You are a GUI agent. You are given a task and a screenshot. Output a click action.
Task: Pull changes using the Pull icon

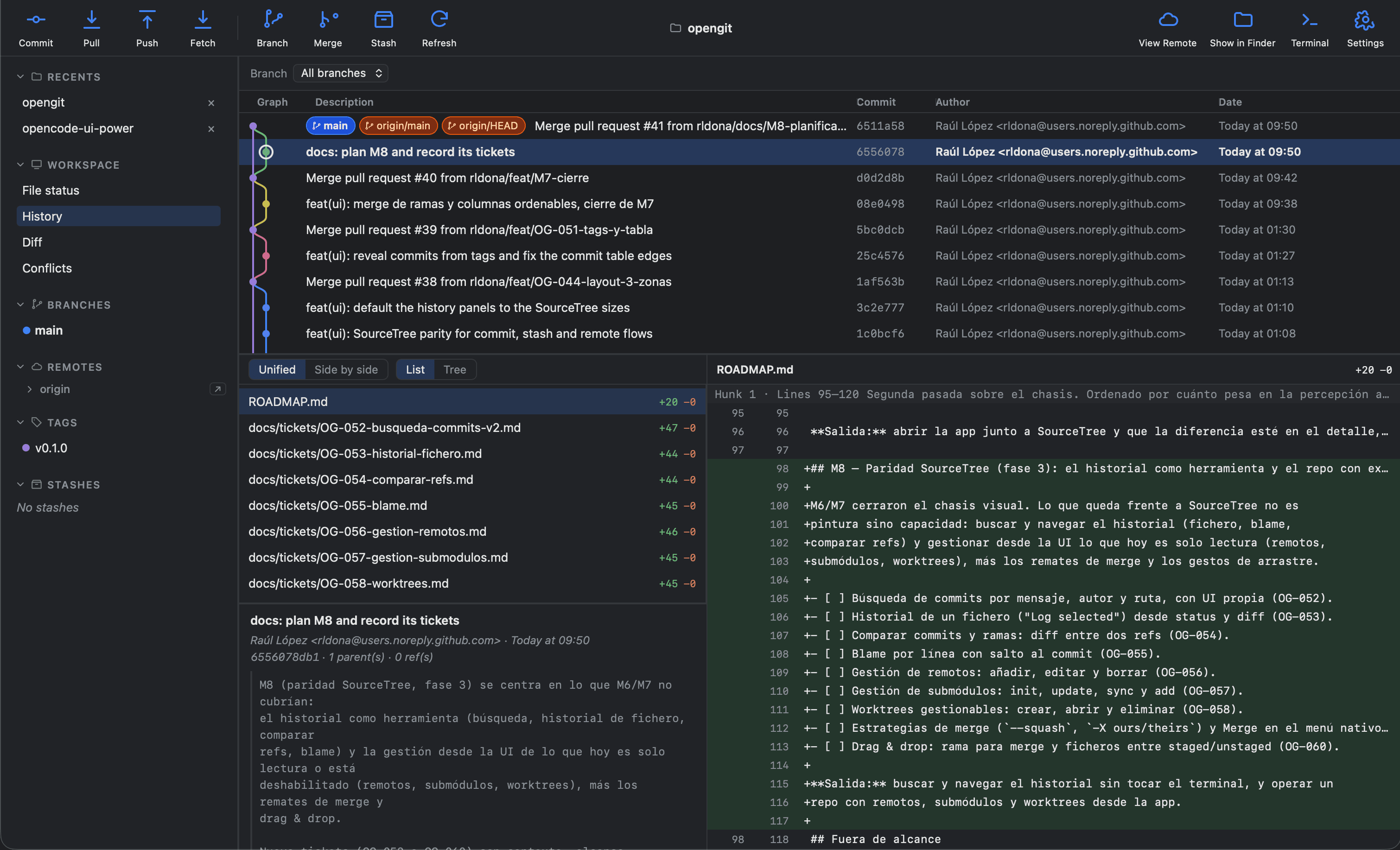coord(91,20)
